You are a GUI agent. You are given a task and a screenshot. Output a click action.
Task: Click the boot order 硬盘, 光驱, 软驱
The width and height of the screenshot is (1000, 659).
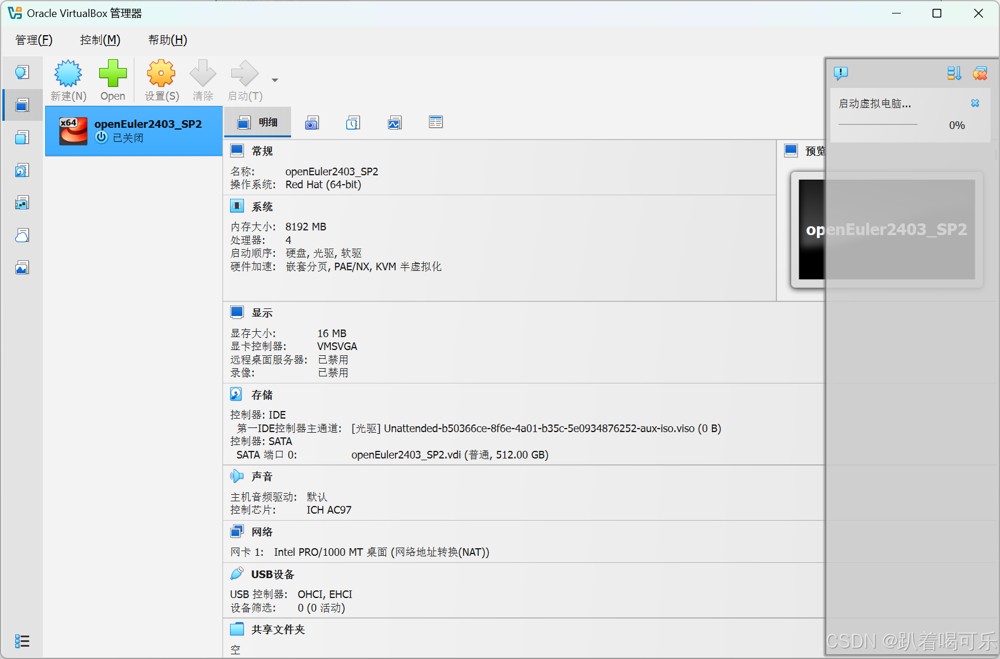tap(324, 253)
